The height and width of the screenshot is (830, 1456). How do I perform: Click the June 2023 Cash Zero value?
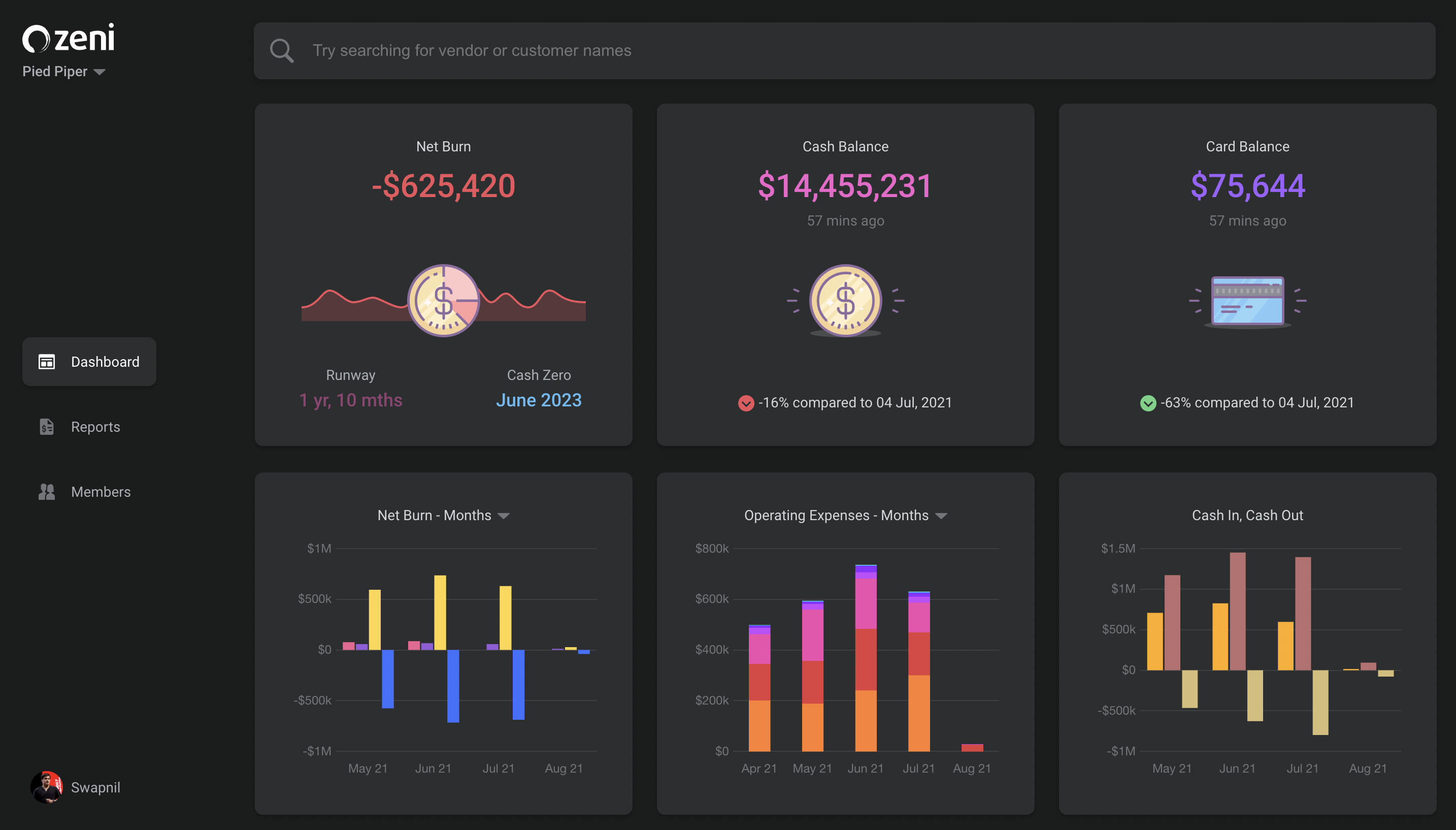538,400
